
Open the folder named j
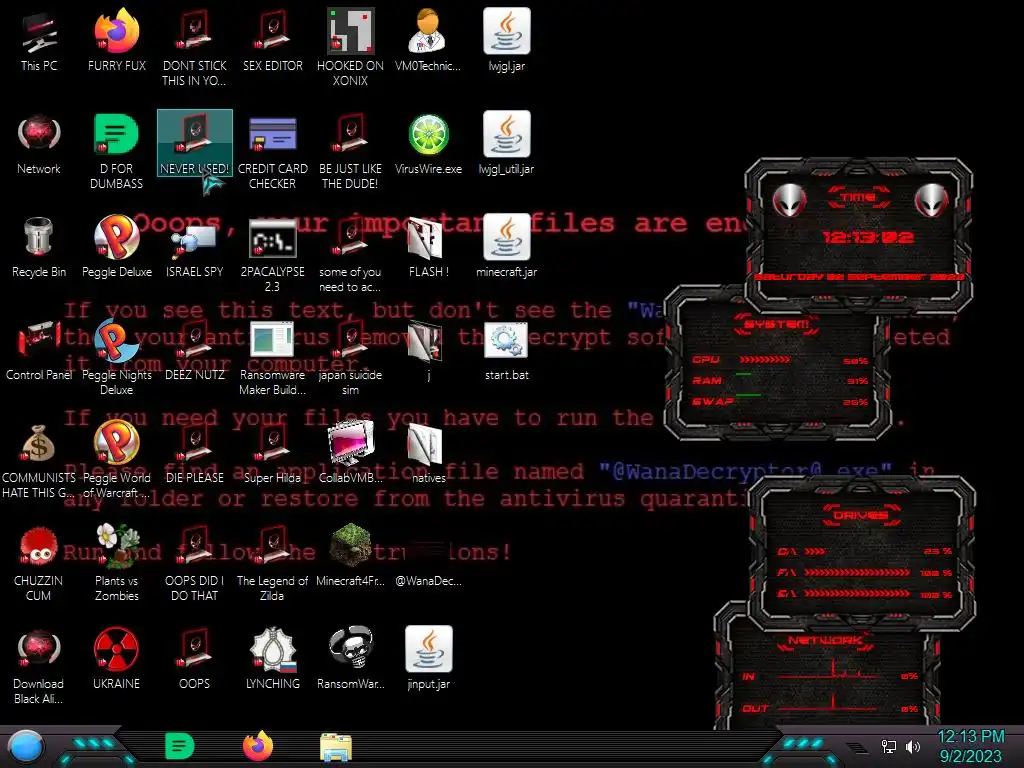point(428,350)
